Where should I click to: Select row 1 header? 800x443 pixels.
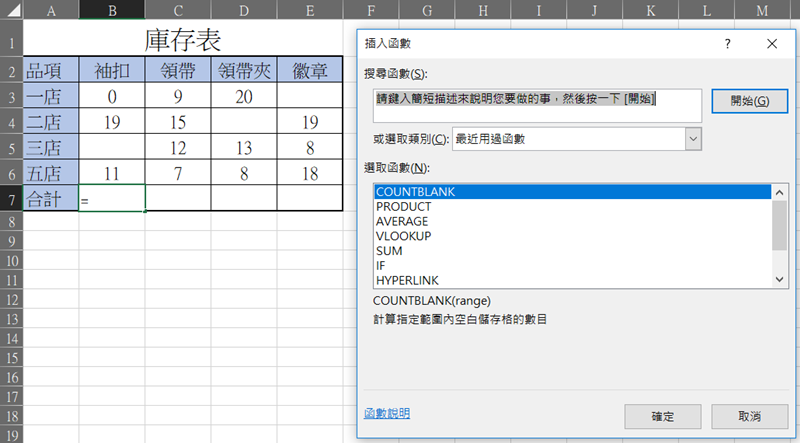pyautogui.click(x=11, y=38)
